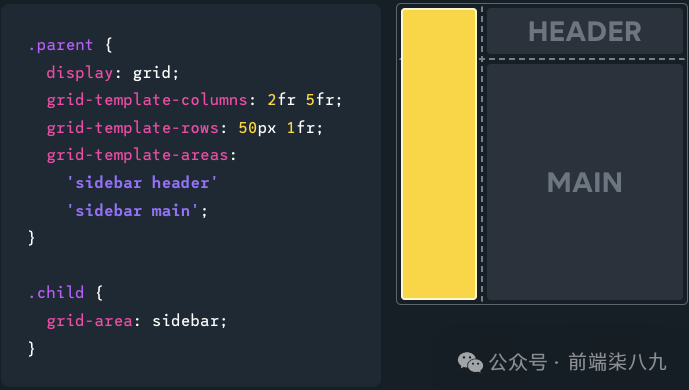Screen dimensions: 689x390
Task: Click the sidebar value in .child rule
Action: pos(185,321)
